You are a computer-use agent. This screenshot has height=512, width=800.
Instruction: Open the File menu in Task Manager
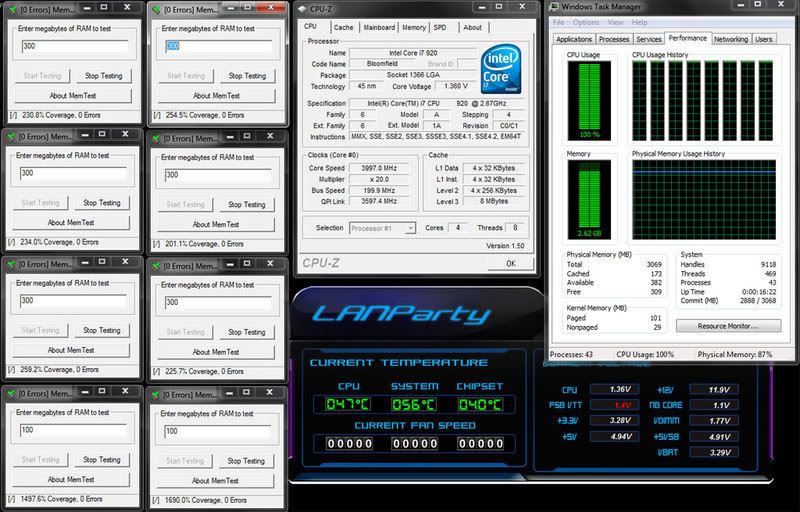pos(559,22)
